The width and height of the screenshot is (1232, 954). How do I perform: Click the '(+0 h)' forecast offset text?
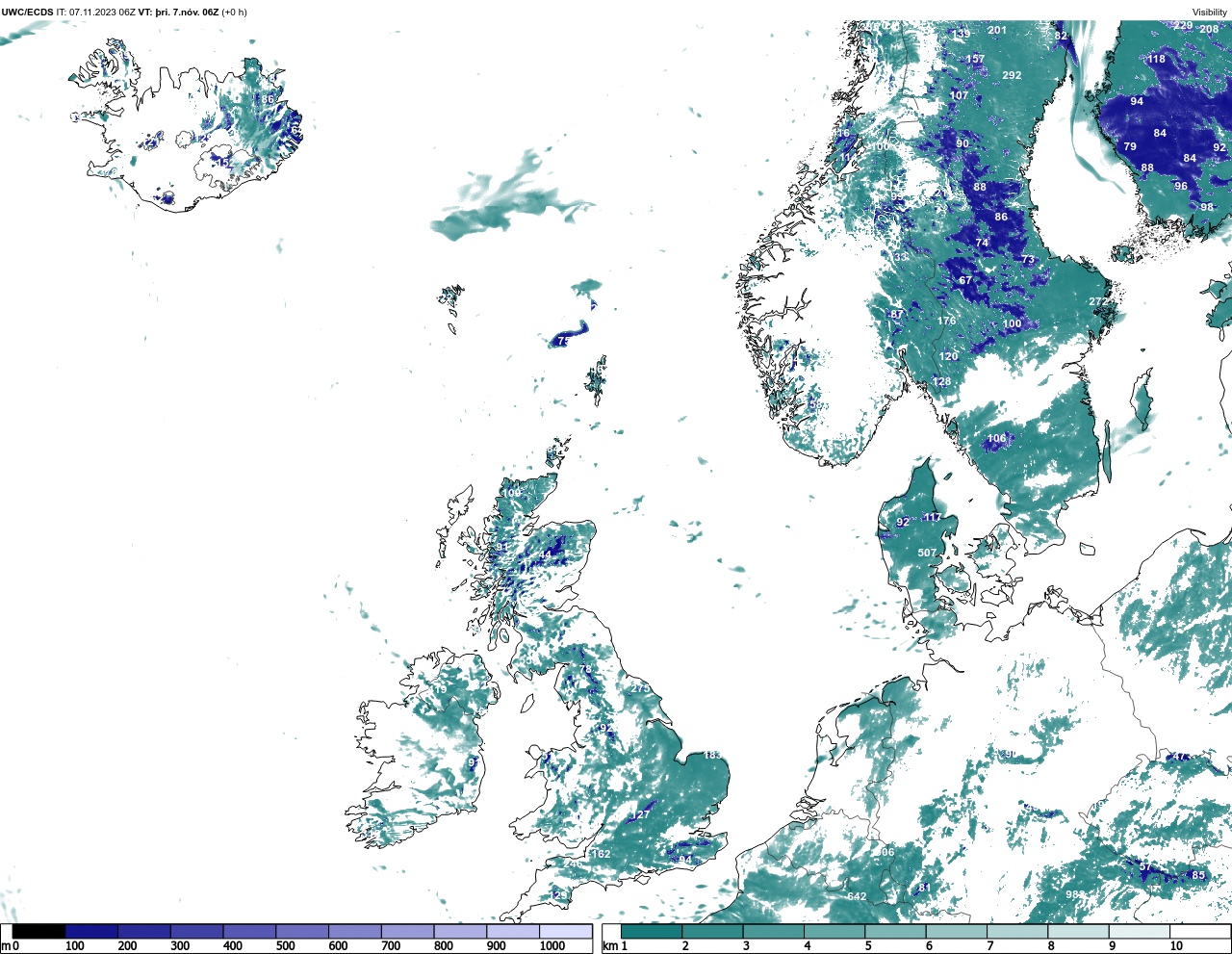tap(234, 13)
